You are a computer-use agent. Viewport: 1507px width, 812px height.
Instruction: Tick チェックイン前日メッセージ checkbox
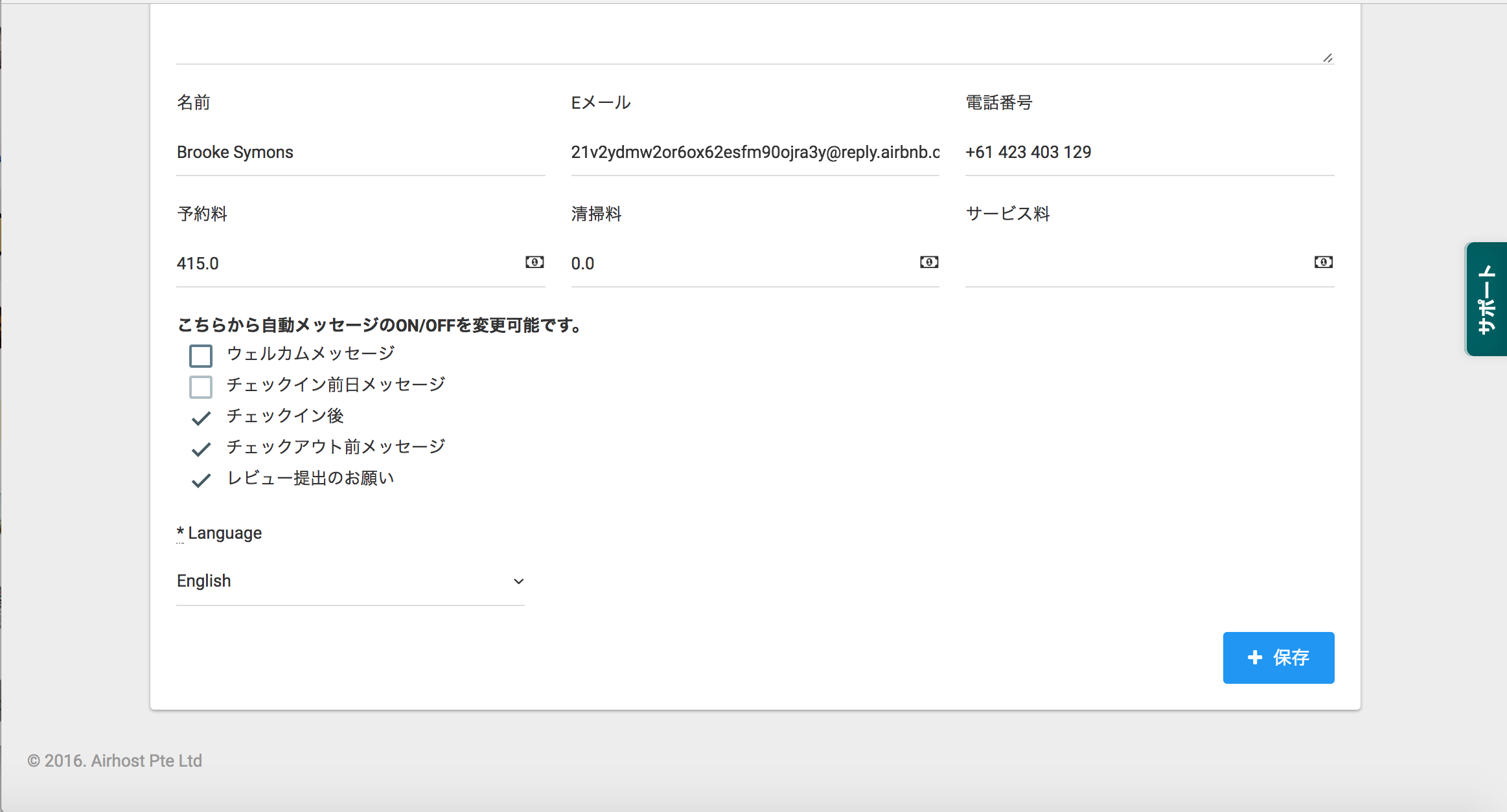pos(201,387)
